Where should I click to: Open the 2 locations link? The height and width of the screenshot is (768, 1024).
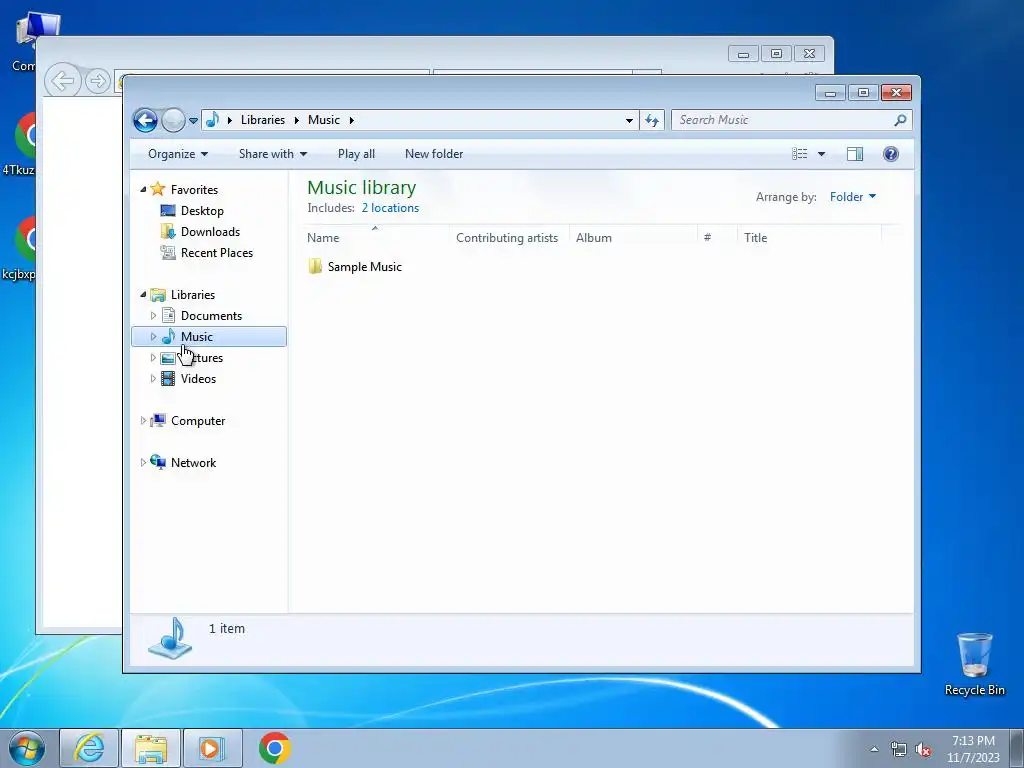pyautogui.click(x=391, y=208)
